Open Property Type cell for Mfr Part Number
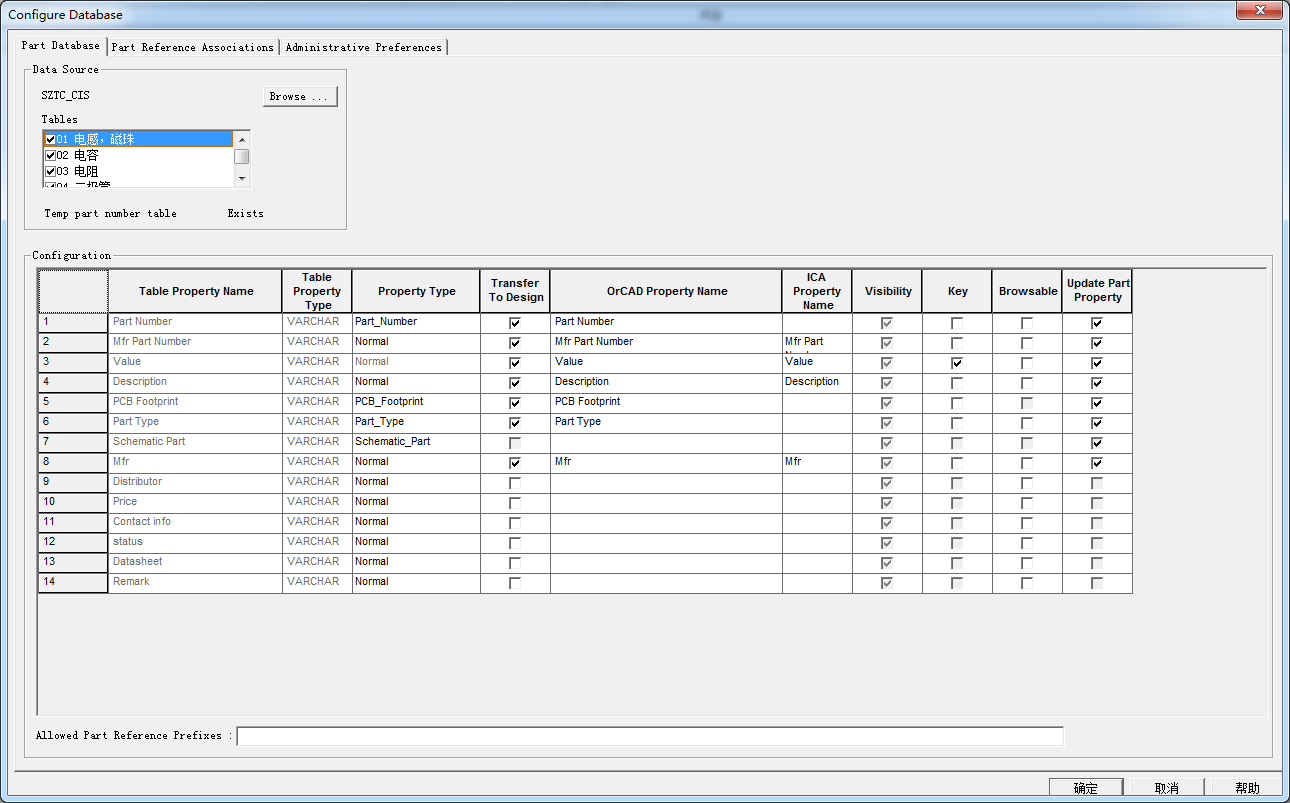This screenshot has height=803, width=1290. point(415,342)
